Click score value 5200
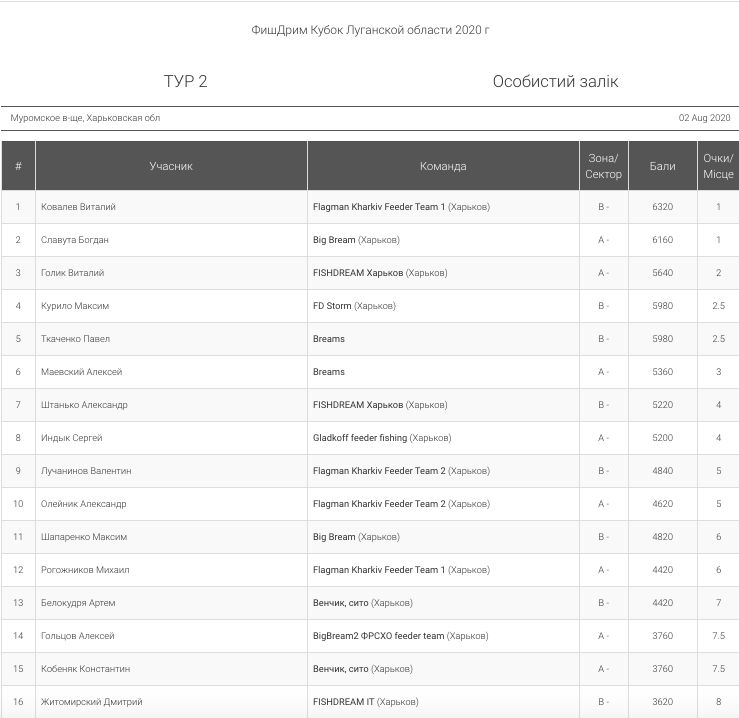Screen dimensions: 739x718 (663, 438)
